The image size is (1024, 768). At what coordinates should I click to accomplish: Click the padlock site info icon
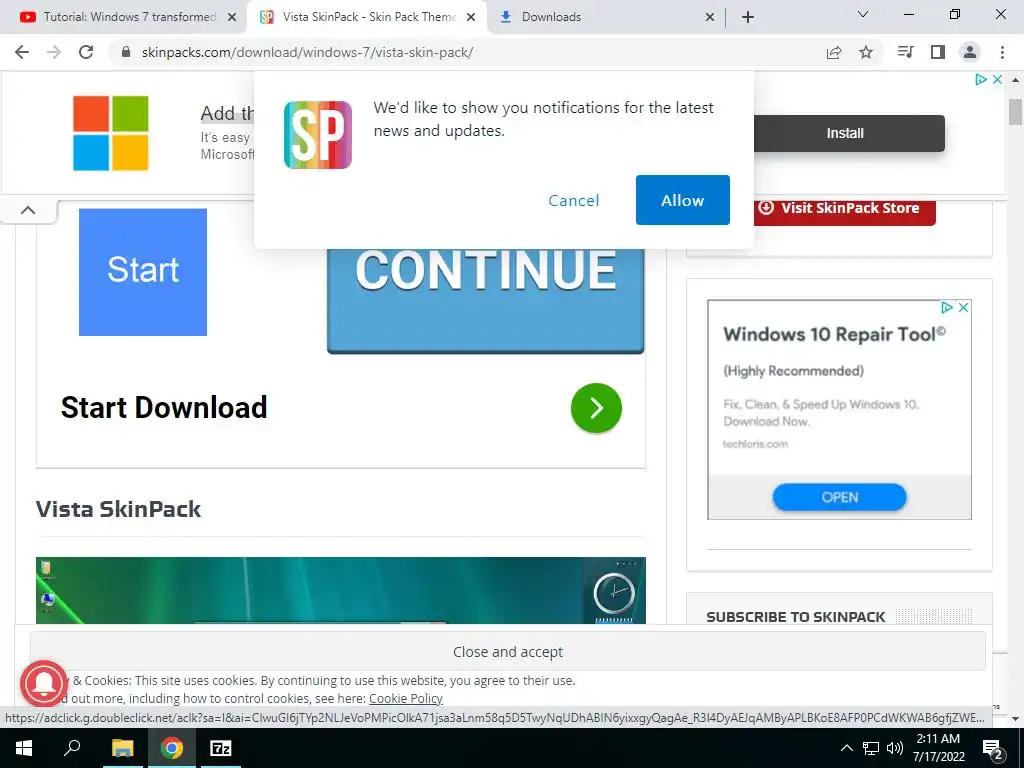(126, 52)
